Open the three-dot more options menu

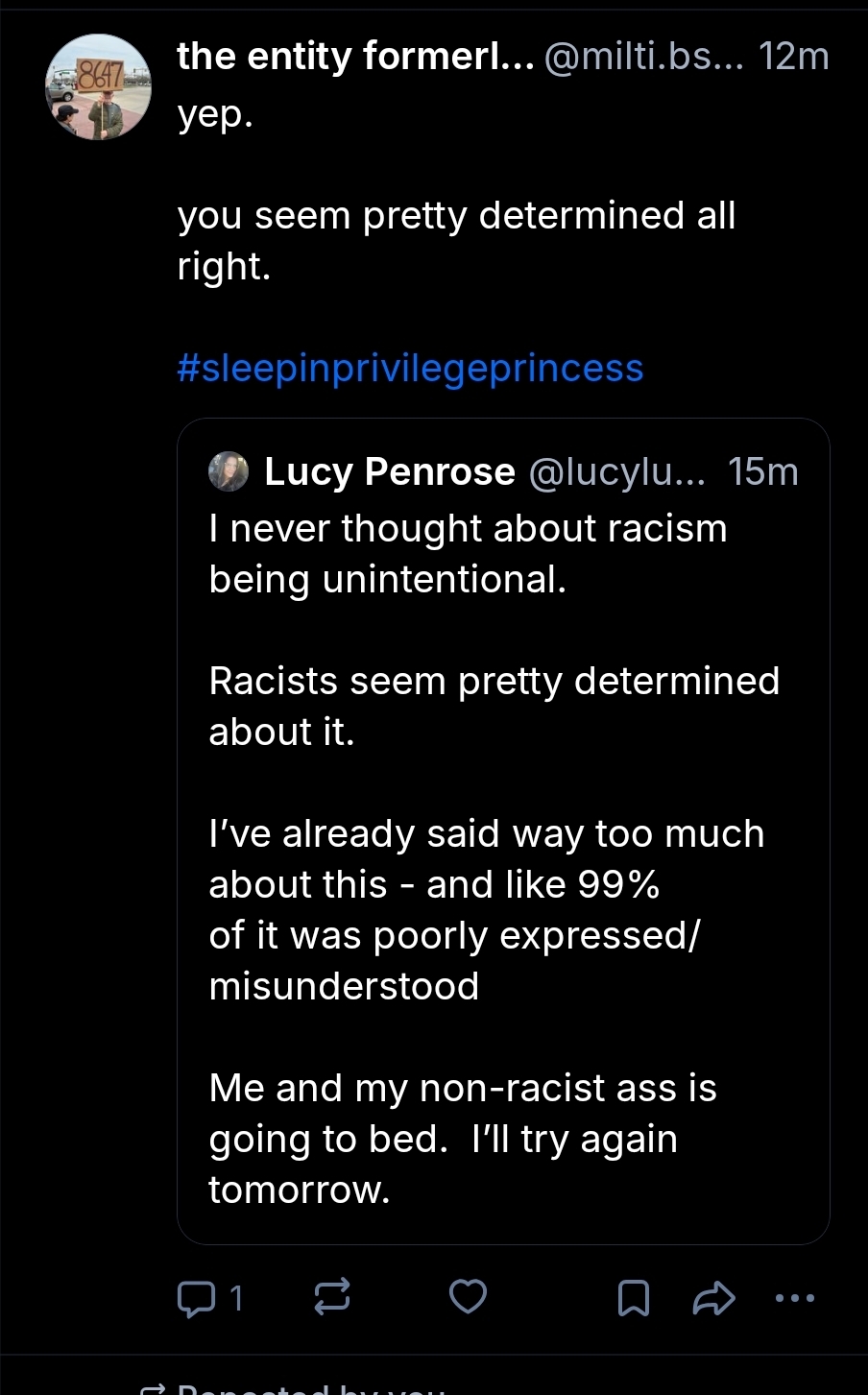(794, 1298)
